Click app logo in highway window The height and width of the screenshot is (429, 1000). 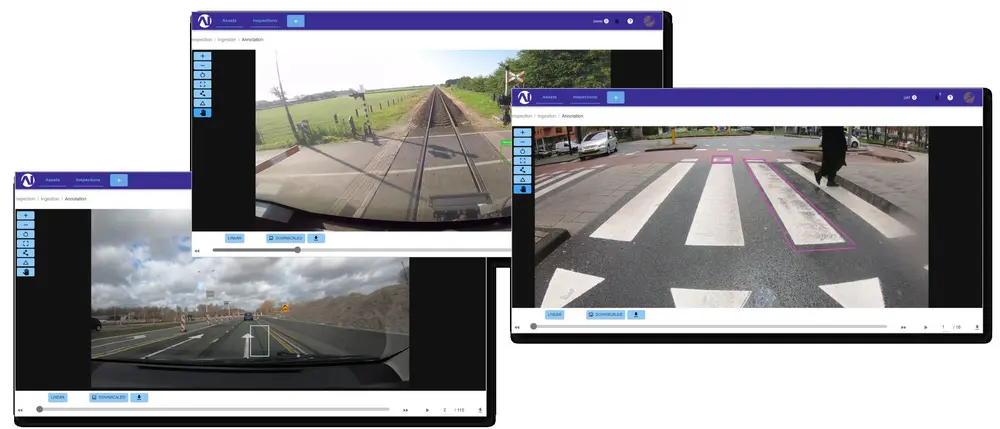27,180
